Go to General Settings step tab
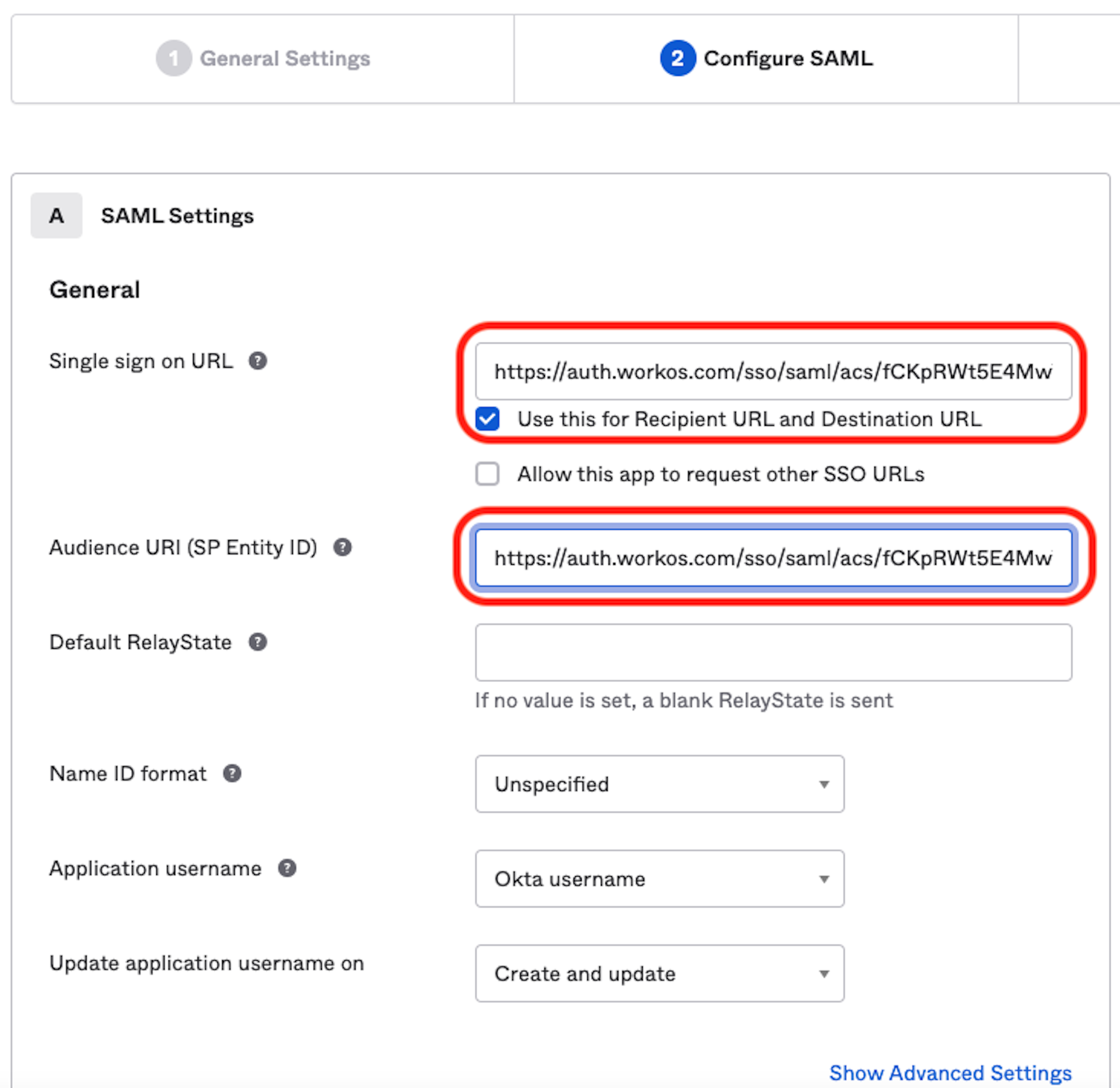The width and height of the screenshot is (1120, 1088). pyautogui.click(x=285, y=58)
